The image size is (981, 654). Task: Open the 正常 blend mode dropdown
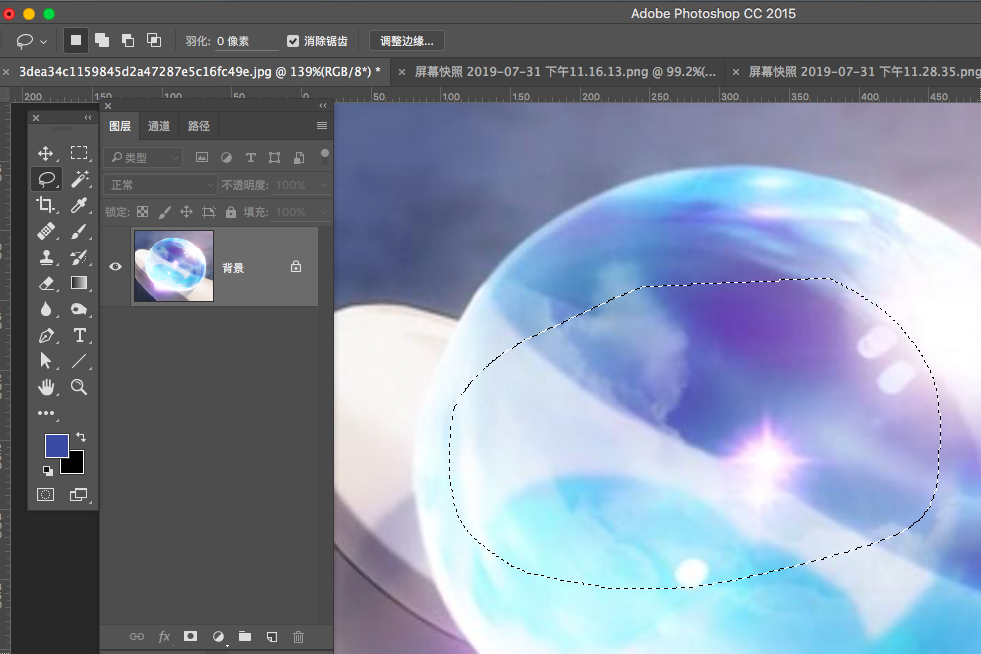point(160,185)
